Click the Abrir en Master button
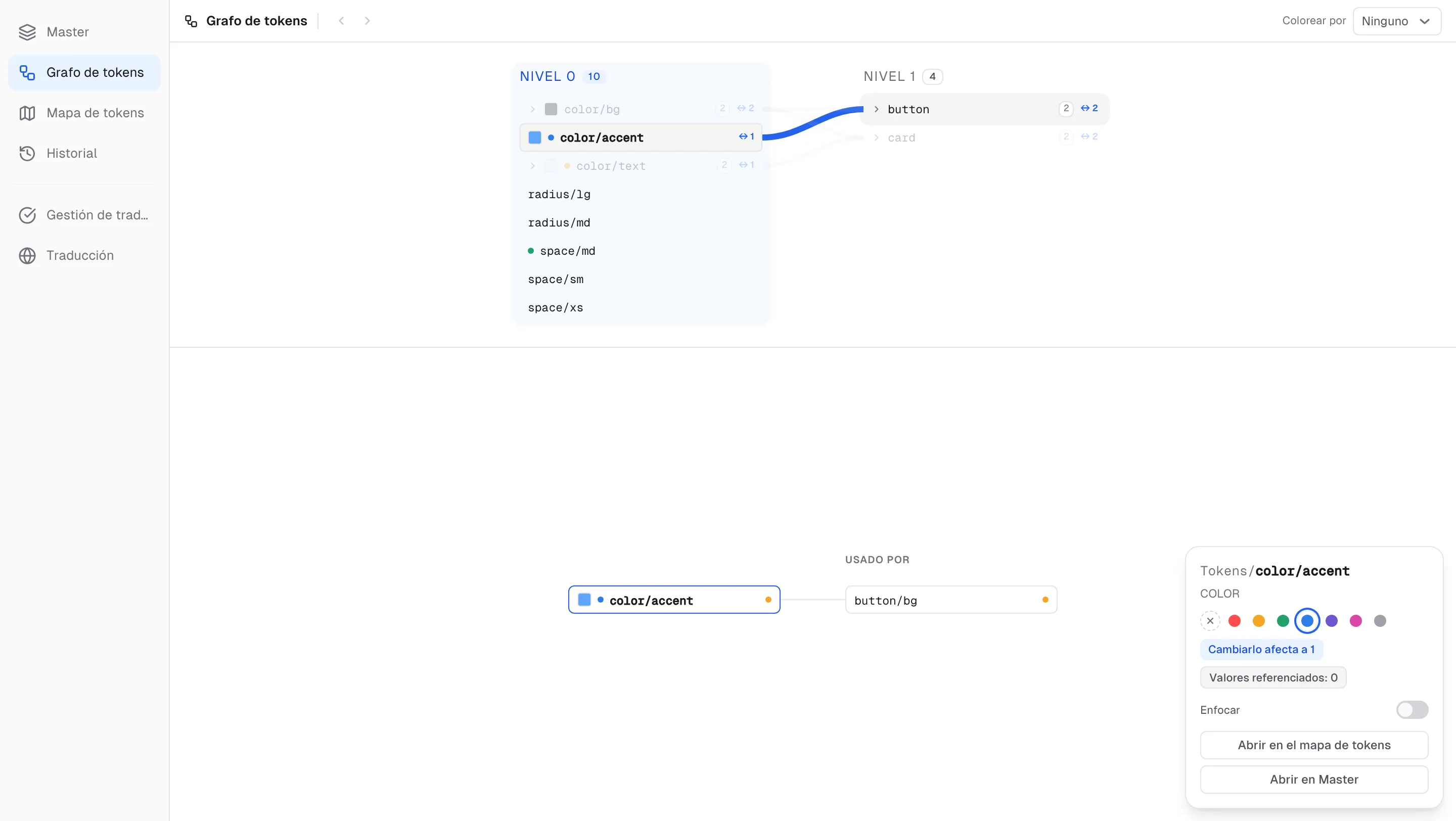This screenshot has width=1456, height=821. click(x=1314, y=779)
